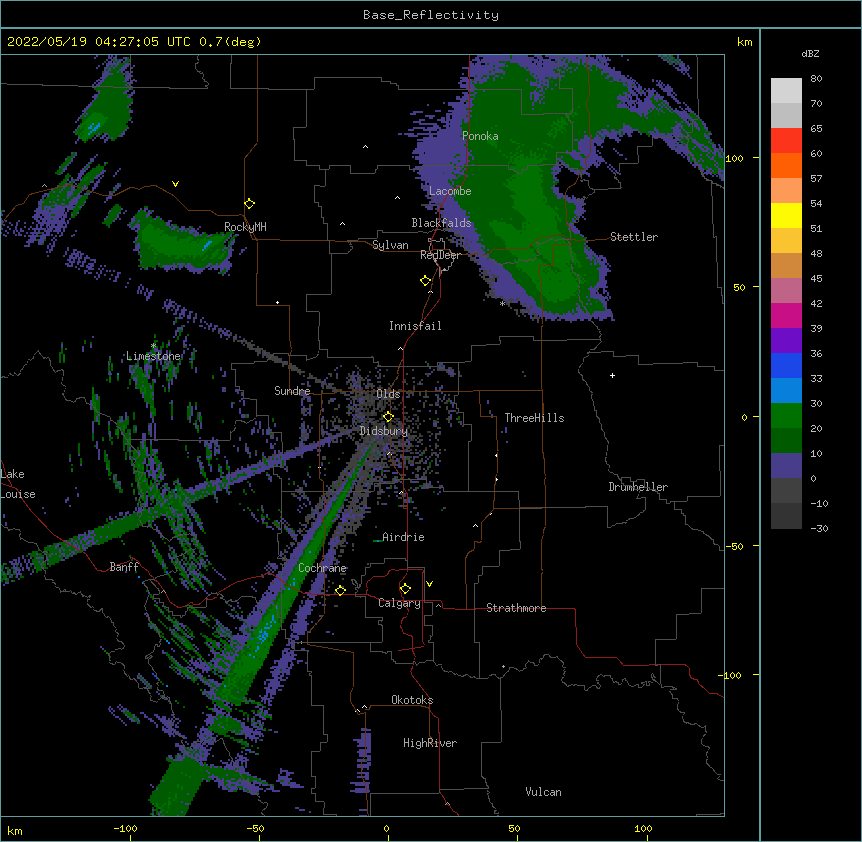
Task: Click the Base_Reflectivity title text
Action: (430, 15)
